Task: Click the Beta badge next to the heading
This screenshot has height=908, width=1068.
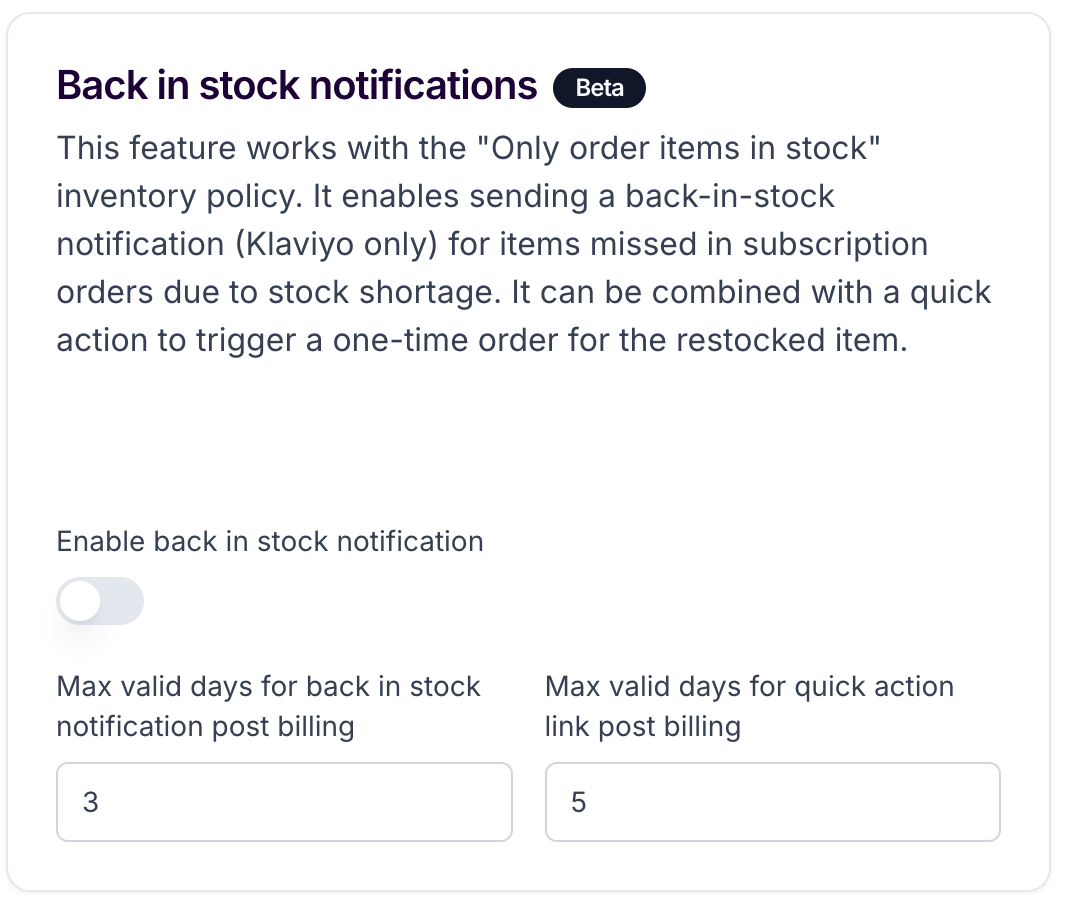Action: pos(599,88)
